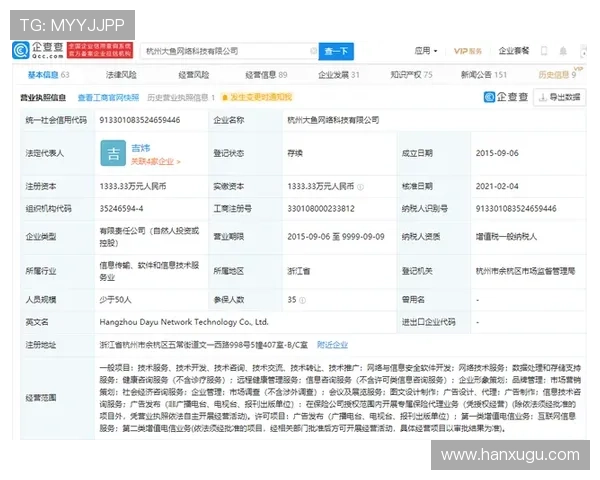Open 历史营业执照信息 1 link
Viewport: 600px width, 480px height.
click(181, 98)
